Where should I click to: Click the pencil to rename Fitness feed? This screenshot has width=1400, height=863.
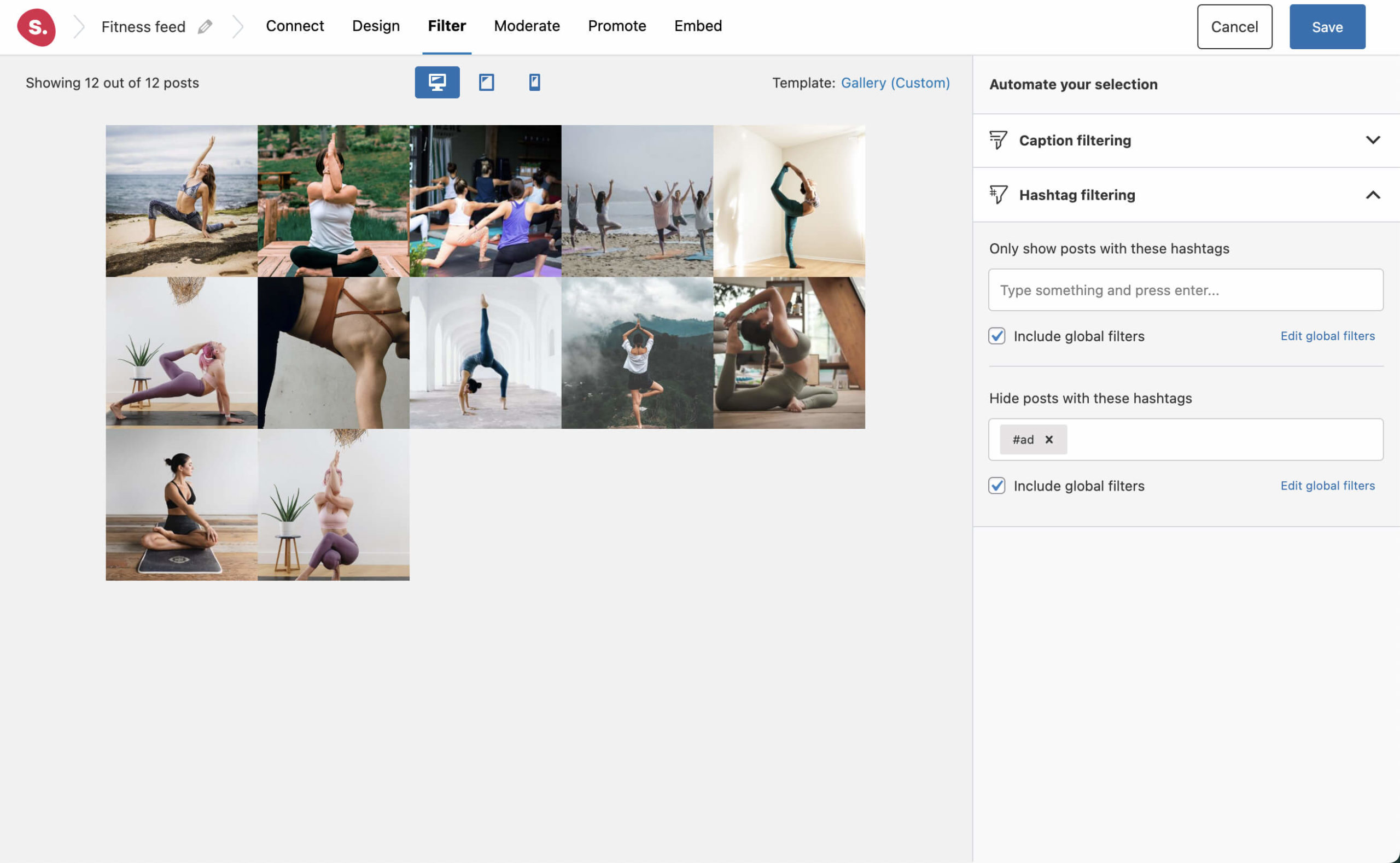pyautogui.click(x=206, y=26)
